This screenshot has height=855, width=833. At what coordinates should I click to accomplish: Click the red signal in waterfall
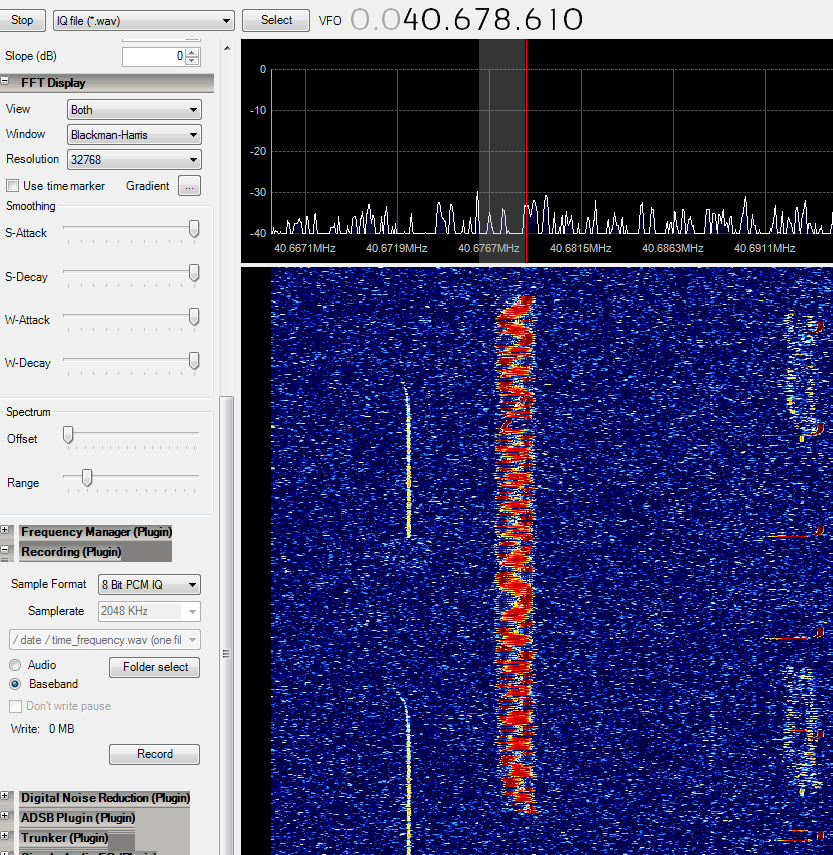[x=515, y=553]
